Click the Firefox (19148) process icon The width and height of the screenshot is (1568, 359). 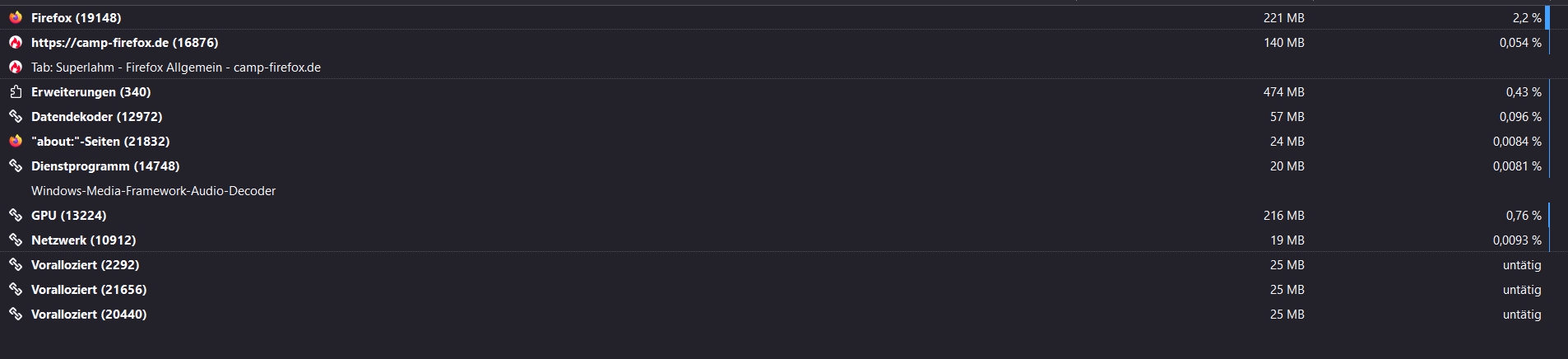pos(15,17)
